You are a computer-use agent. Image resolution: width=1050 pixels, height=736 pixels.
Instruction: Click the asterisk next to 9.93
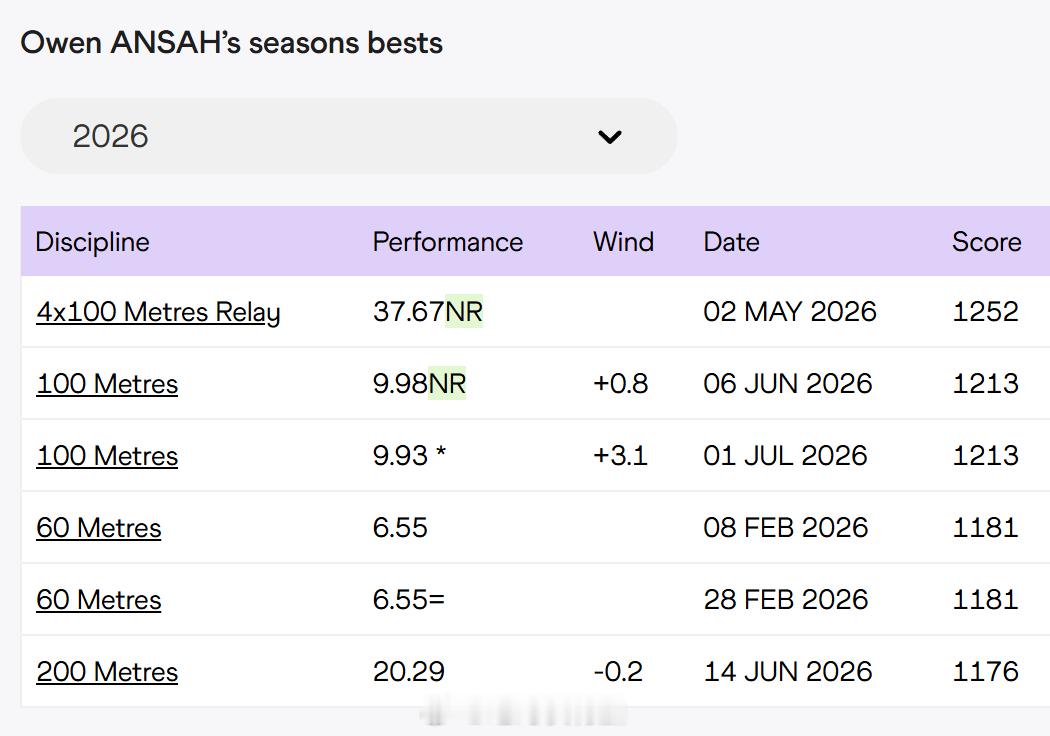pos(441,453)
